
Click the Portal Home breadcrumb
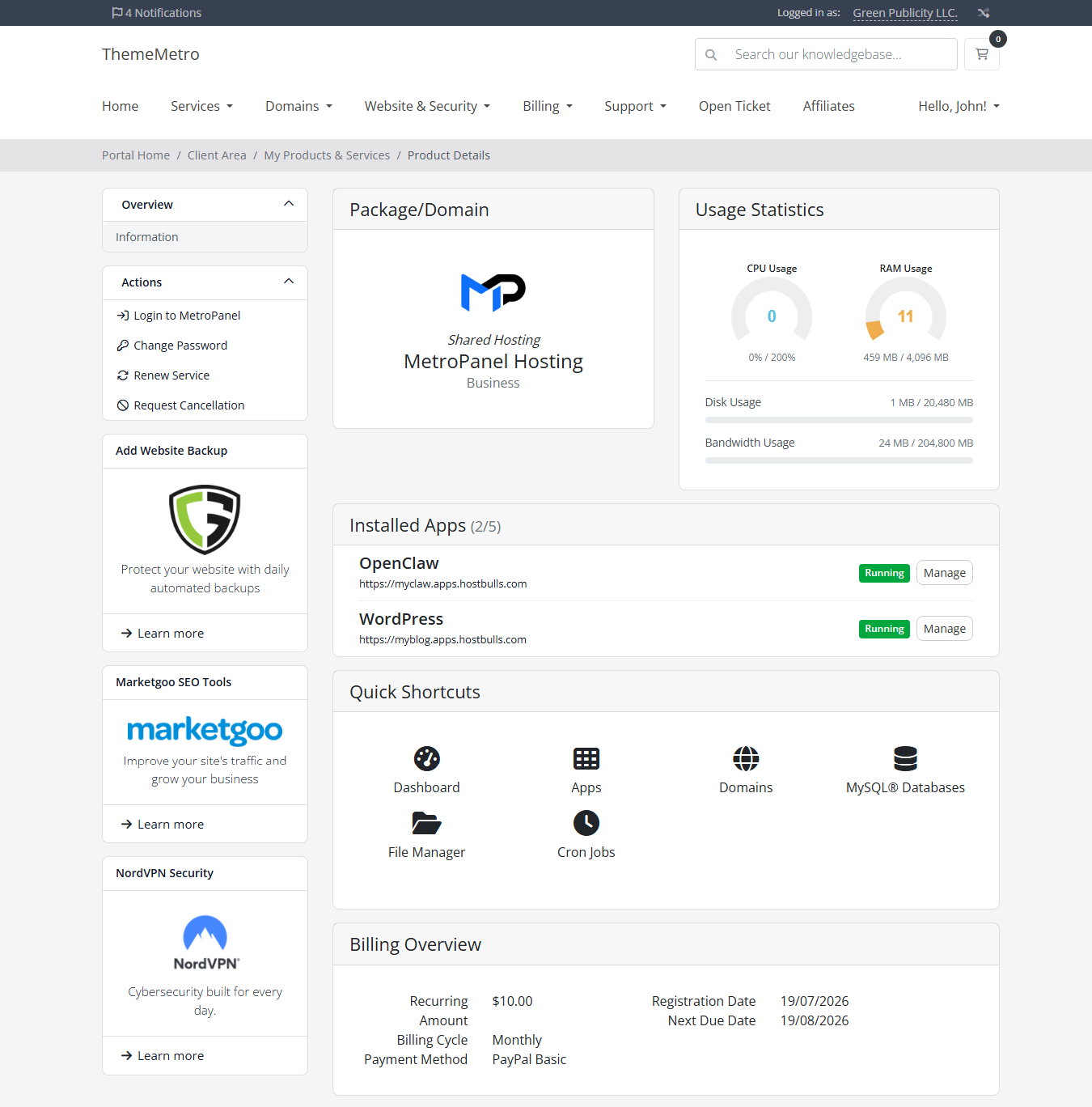click(136, 155)
